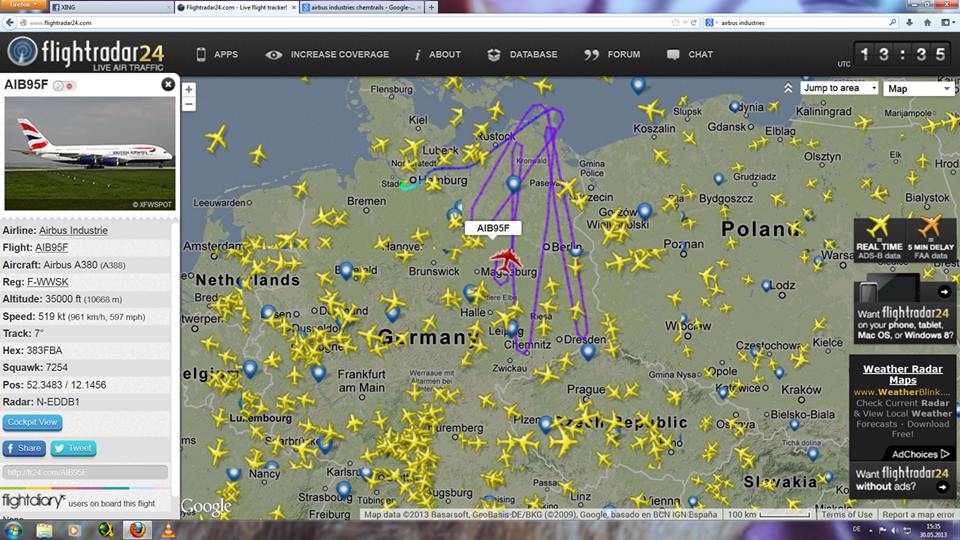Click the AIB95F label on the map
The height and width of the screenshot is (540, 960).
click(493, 228)
